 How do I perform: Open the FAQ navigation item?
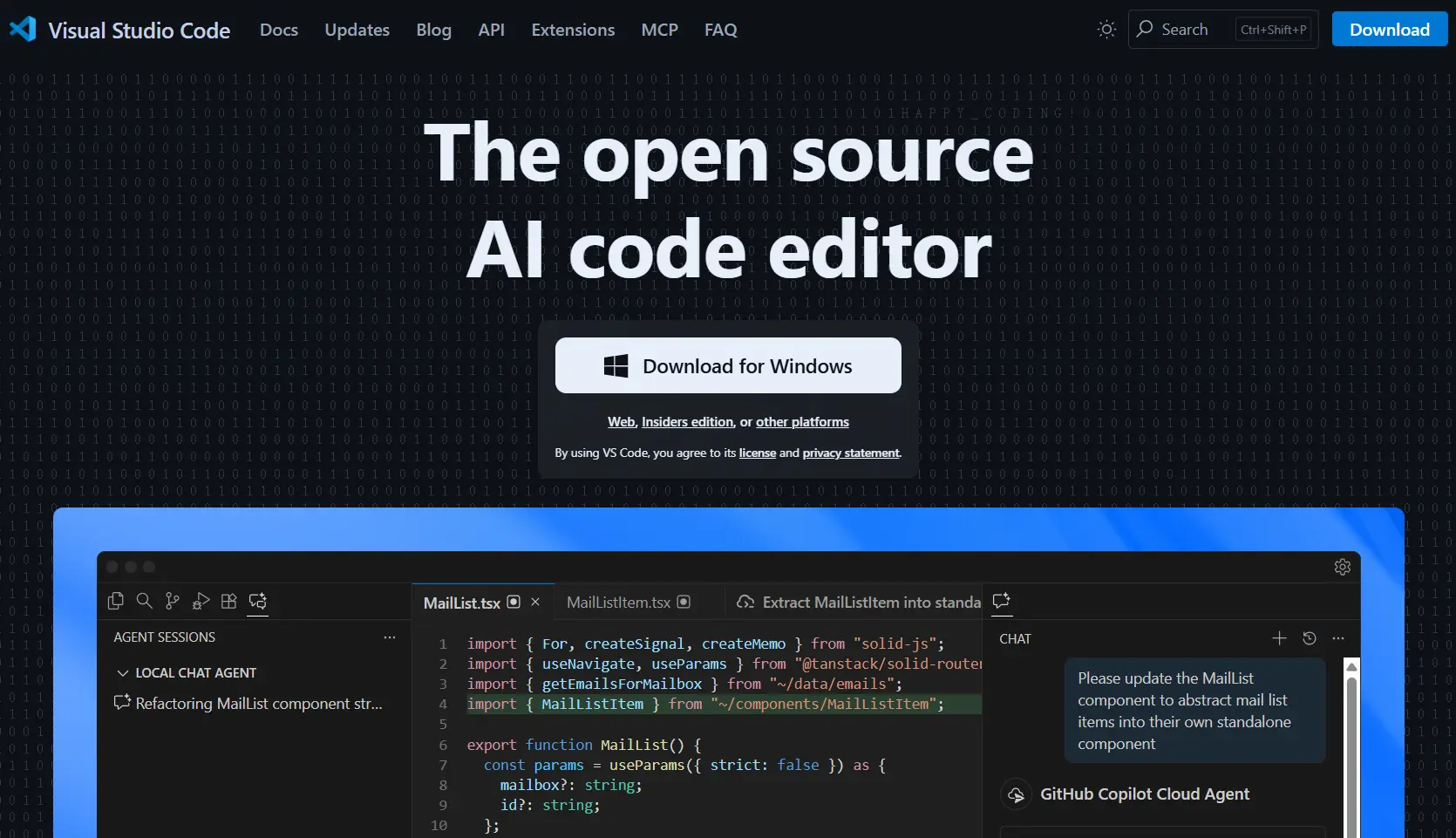(720, 29)
